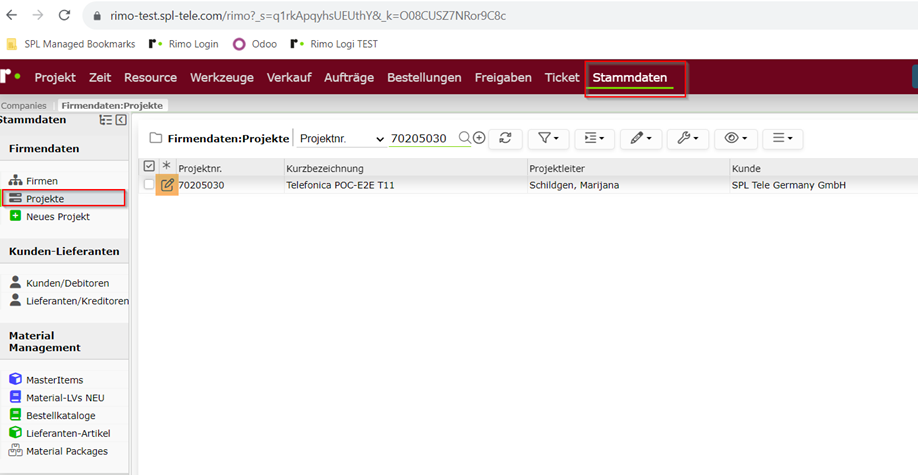This screenshot has height=475, width=918.
Task: Click the browser address bar URL
Action: coord(308,16)
